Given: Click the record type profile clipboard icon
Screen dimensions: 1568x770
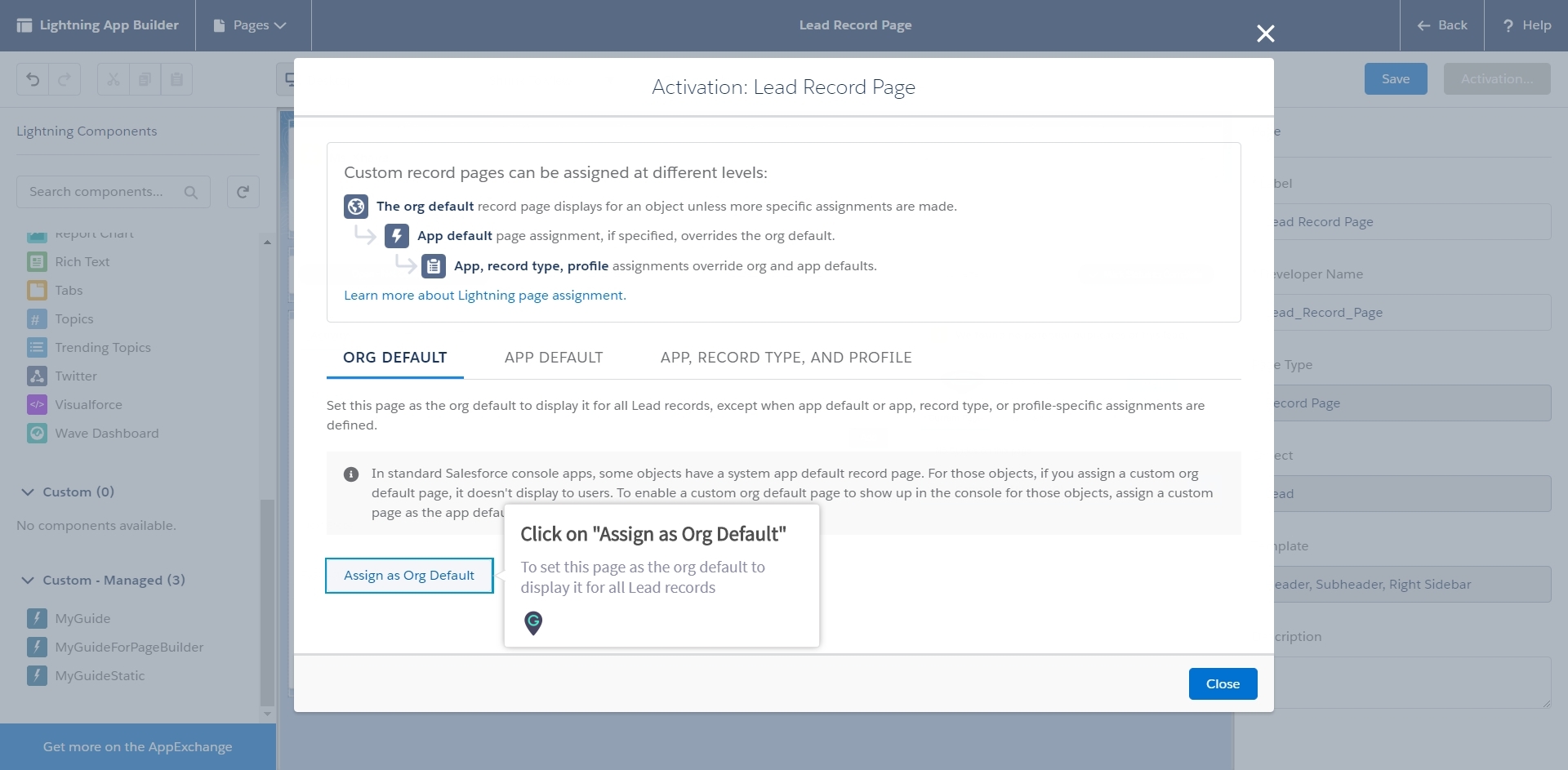Looking at the screenshot, I should coord(434,266).
